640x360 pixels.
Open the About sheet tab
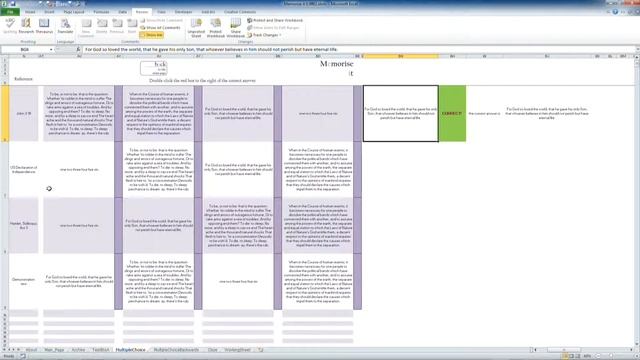pos(31,350)
